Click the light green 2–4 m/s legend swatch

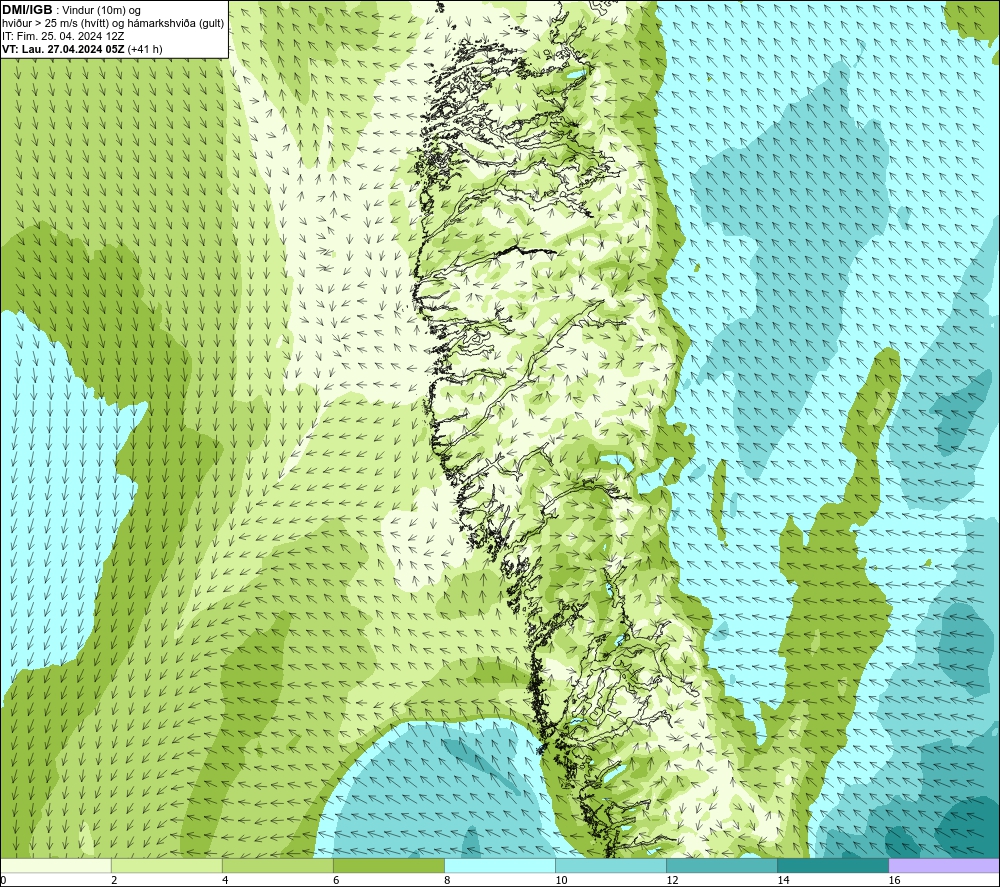point(166,865)
